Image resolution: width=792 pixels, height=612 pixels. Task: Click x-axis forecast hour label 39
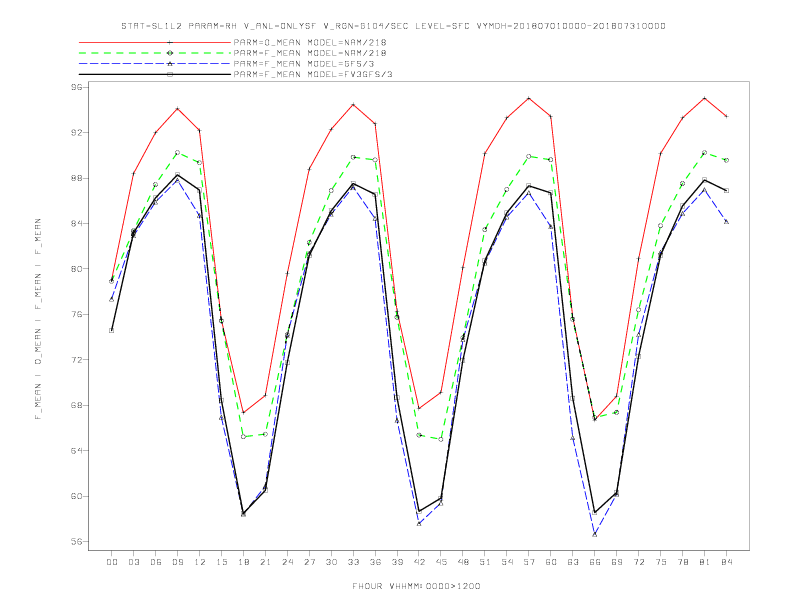(397, 562)
